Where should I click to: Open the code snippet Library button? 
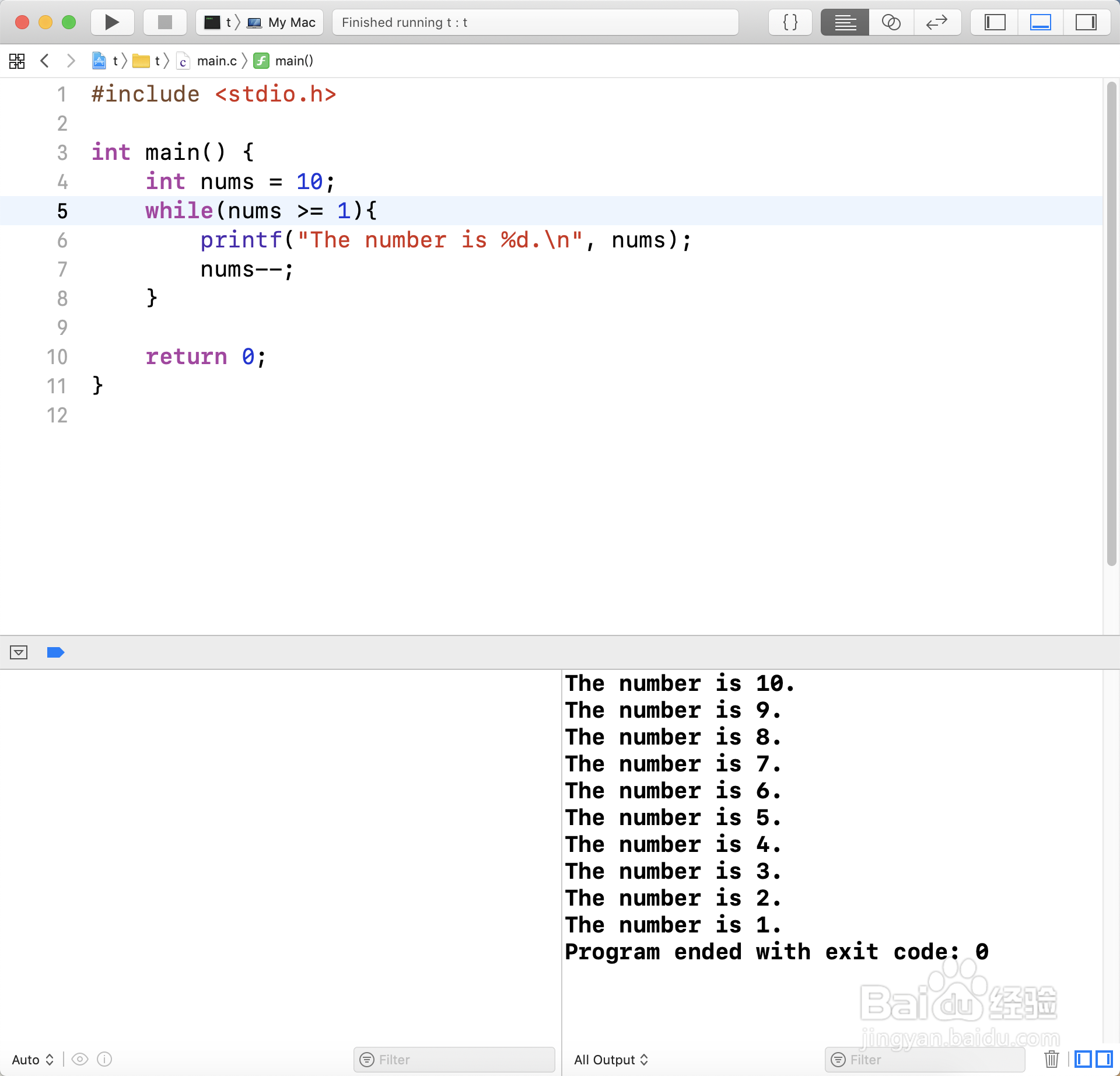point(790,22)
